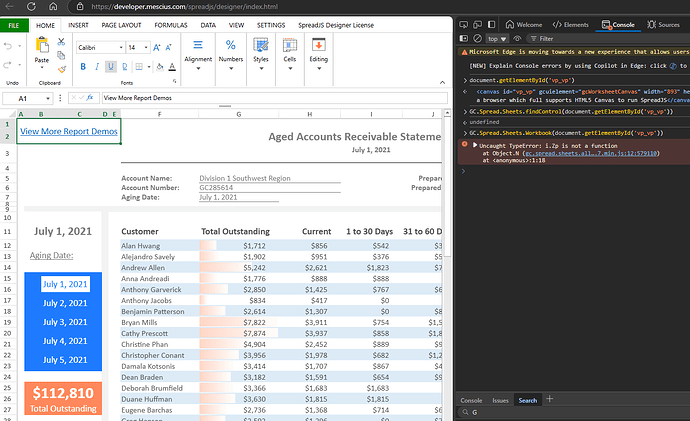690x421 pixels.
Task: Open the Styles ribbon group icon
Action: (261, 45)
